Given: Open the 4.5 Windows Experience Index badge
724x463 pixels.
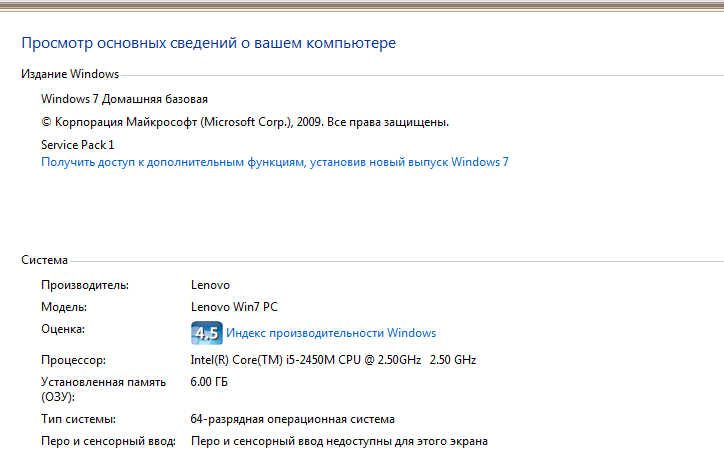Looking at the screenshot, I should click(206, 333).
